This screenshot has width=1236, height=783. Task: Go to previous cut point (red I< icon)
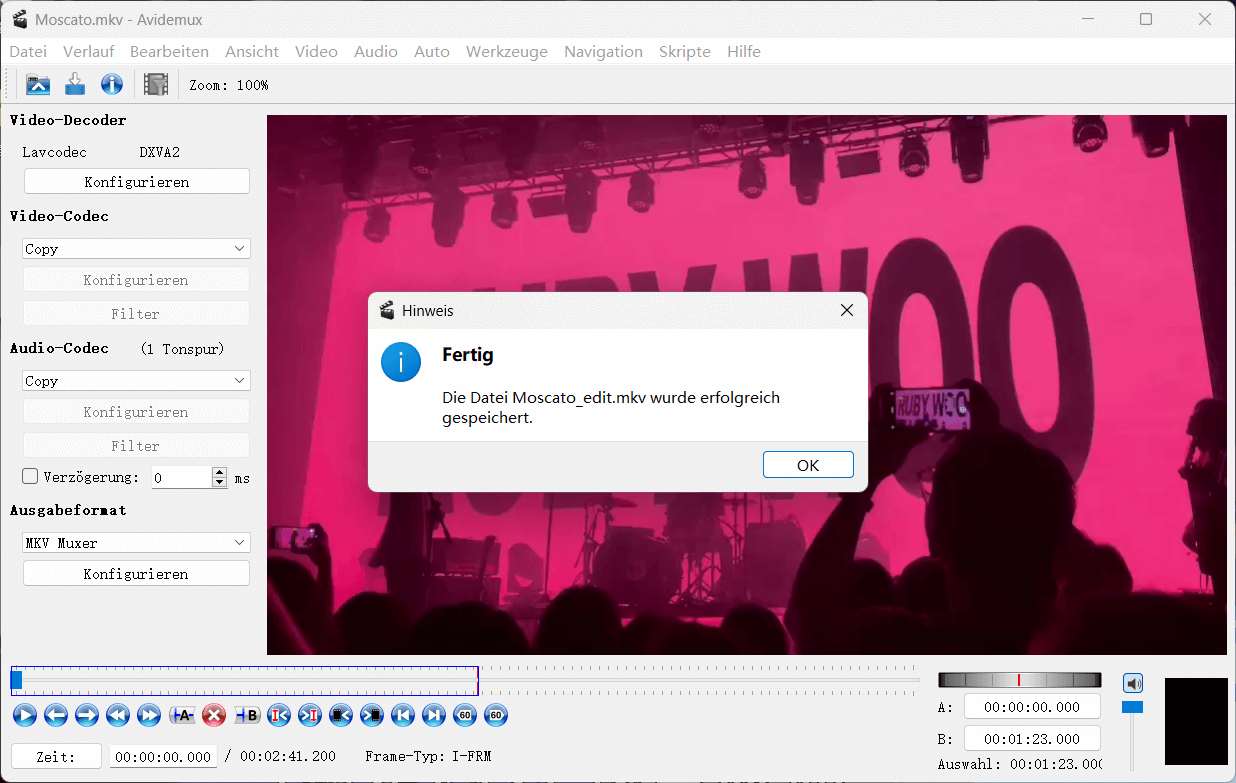[x=279, y=715]
